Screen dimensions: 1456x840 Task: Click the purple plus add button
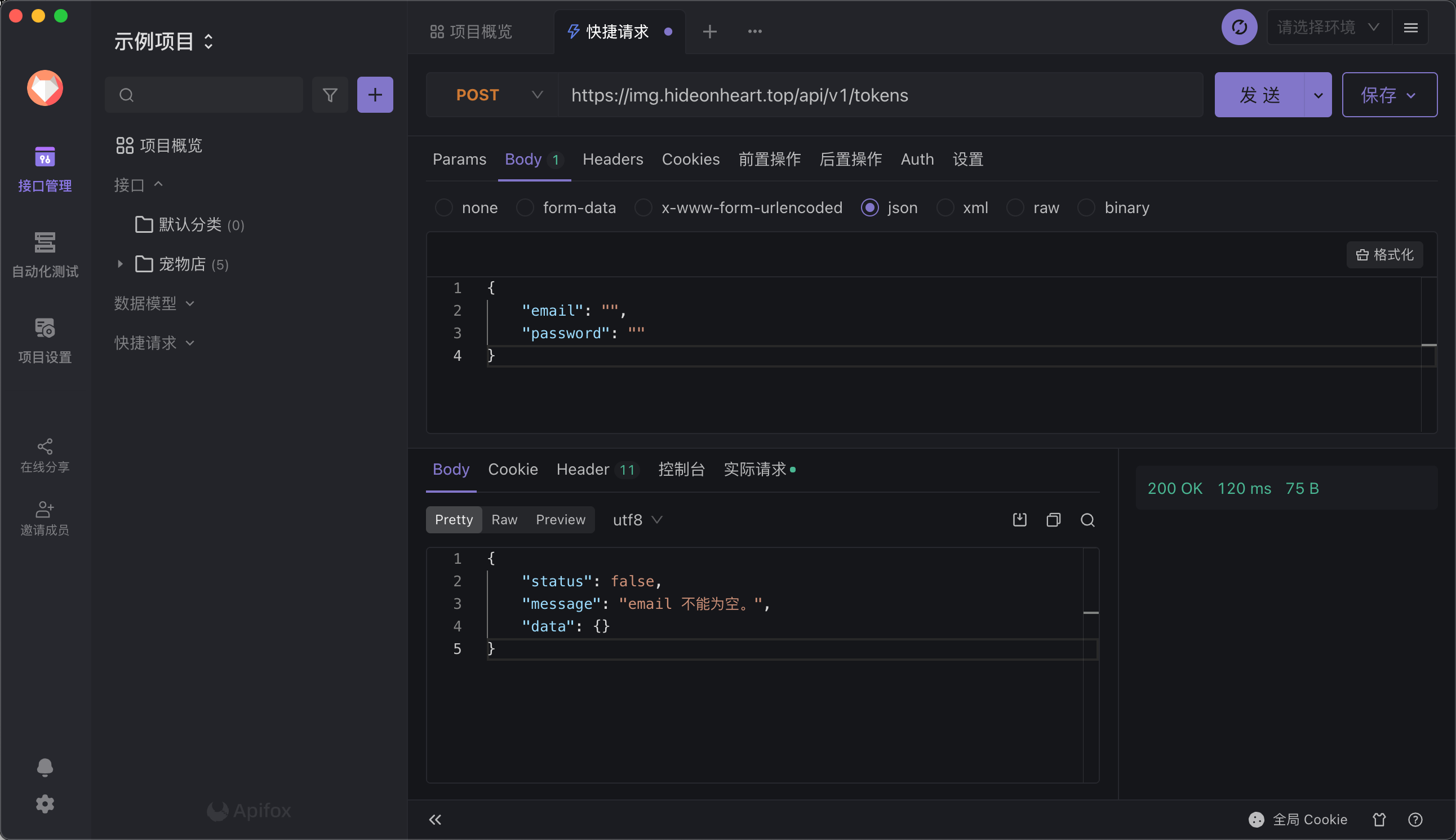click(x=375, y=95)
